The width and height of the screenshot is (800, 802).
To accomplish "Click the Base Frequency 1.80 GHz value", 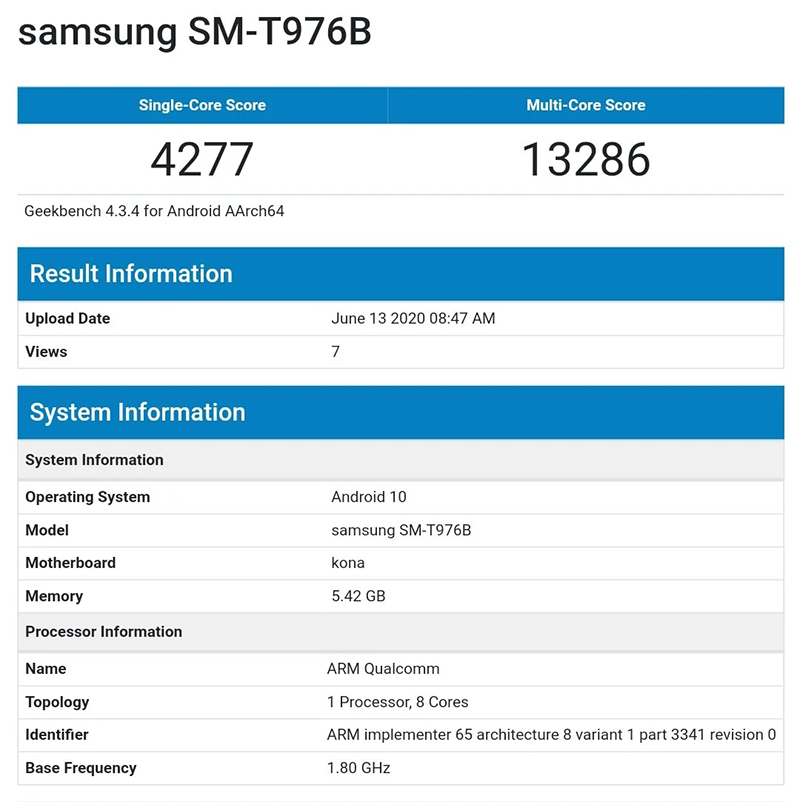I will point(359,768).
